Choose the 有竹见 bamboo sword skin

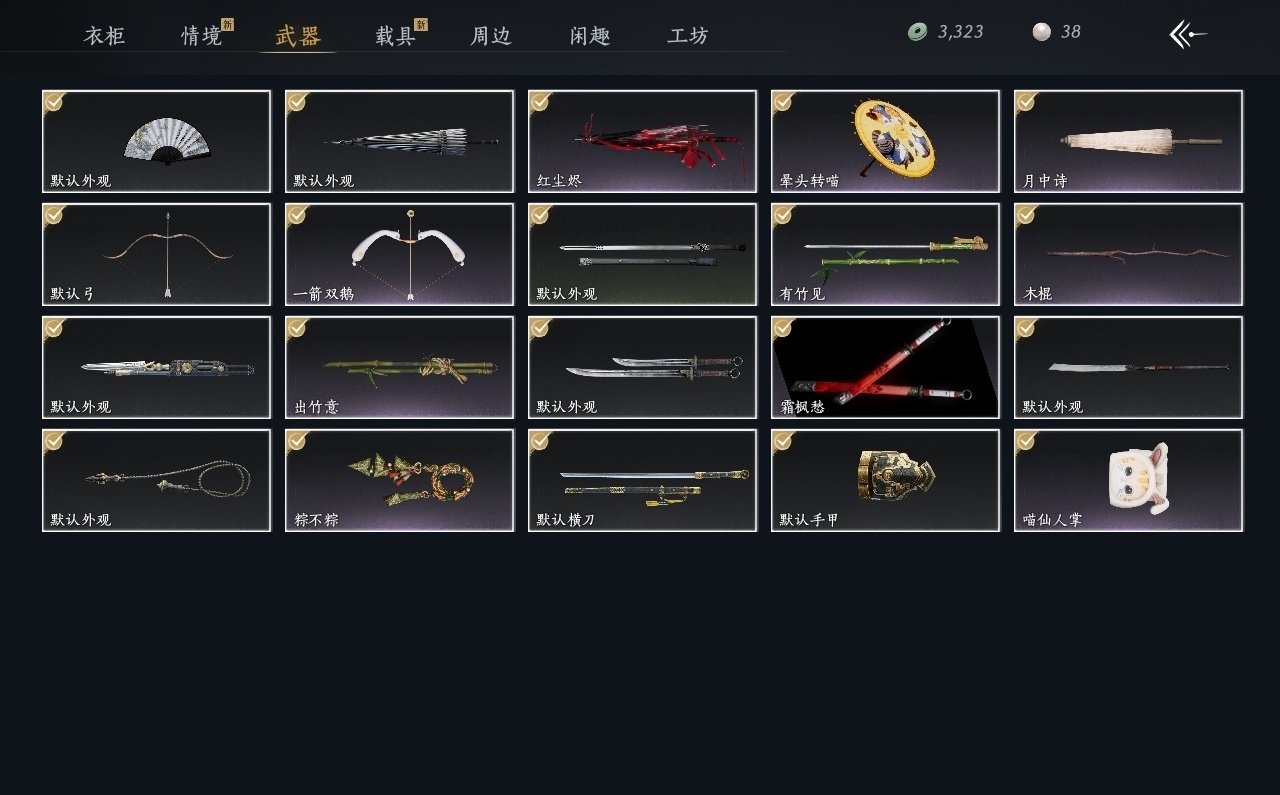click(x=885, y=254)
